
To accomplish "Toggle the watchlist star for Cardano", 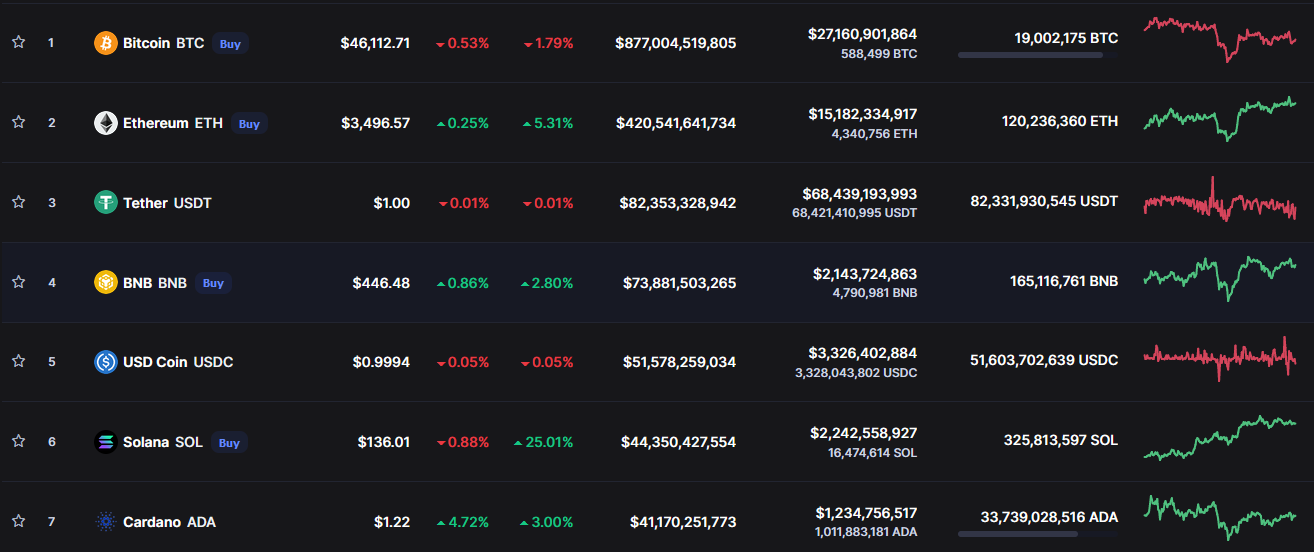I will 18,521.
